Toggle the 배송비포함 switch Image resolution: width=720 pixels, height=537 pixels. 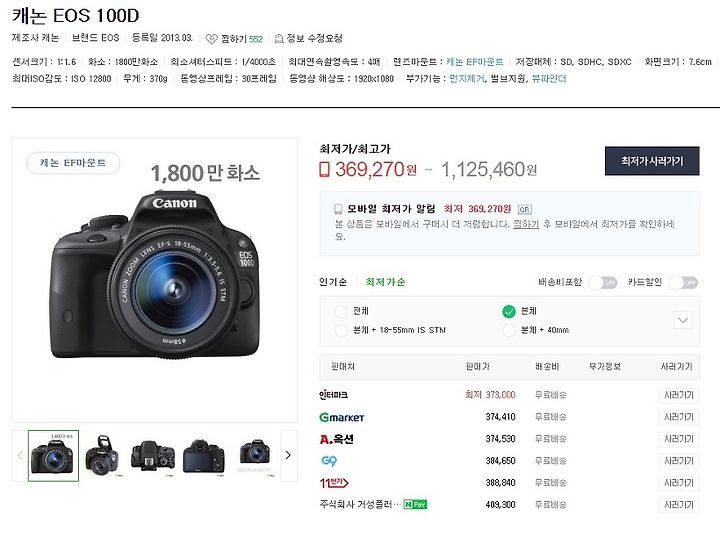(x=602, y=282)
